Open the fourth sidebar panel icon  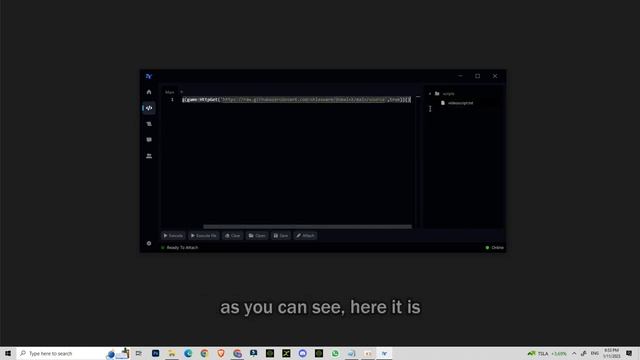point(149,140)
